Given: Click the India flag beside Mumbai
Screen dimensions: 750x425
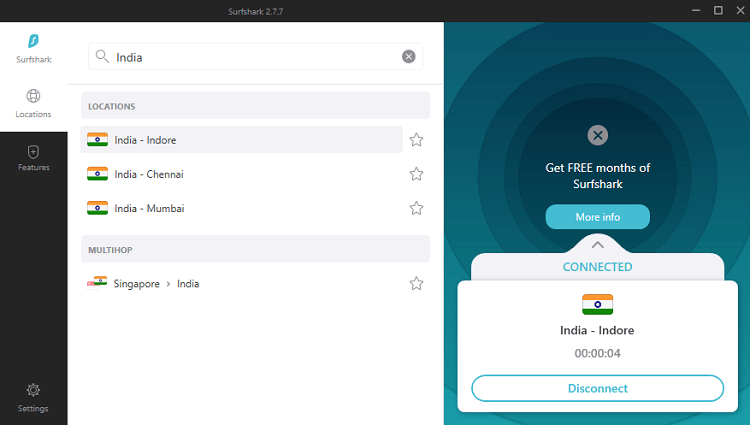Looking at the screenshot, I should coord(97,208).
